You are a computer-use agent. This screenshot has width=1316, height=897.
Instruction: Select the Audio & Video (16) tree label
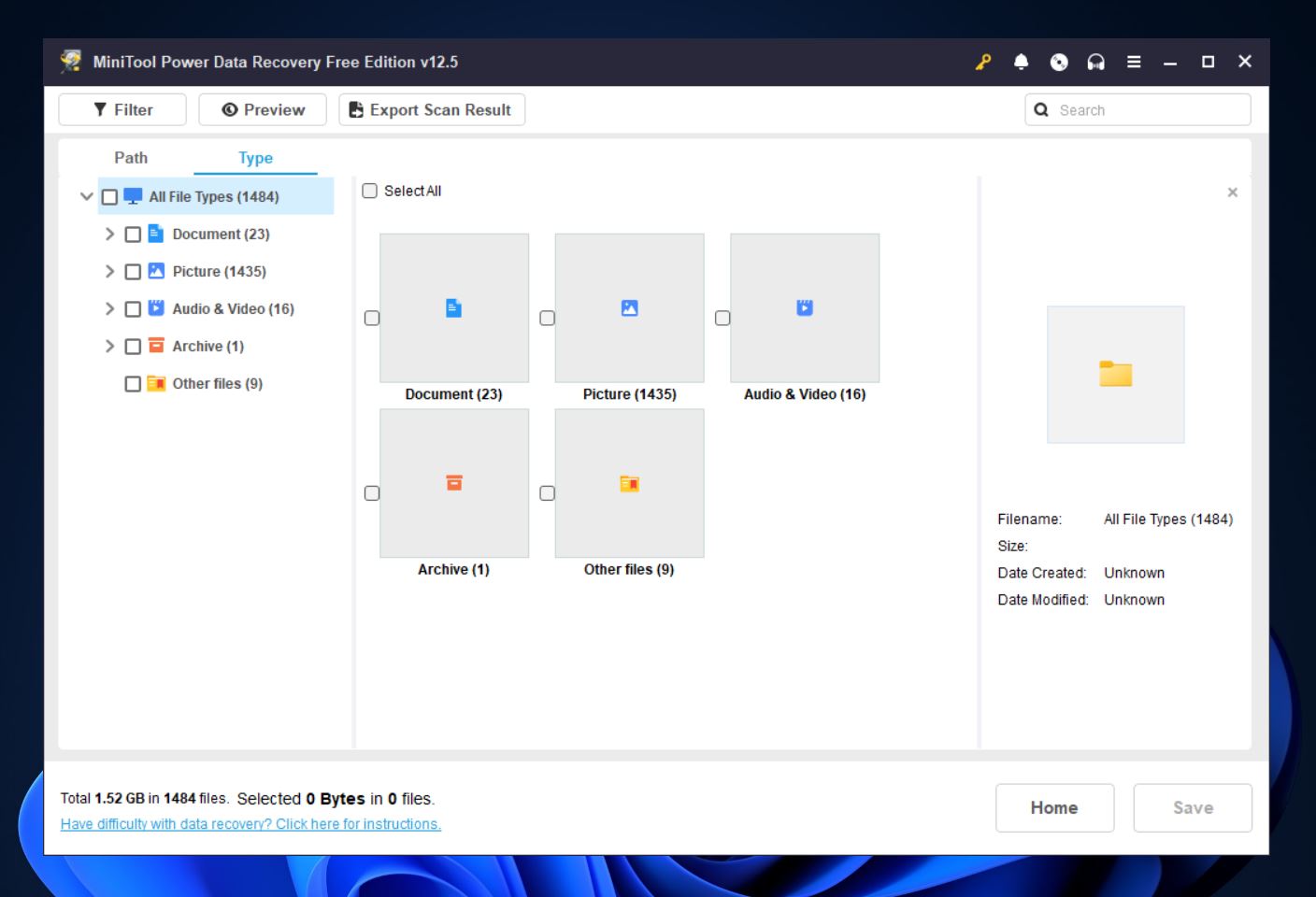coord(233,308)
